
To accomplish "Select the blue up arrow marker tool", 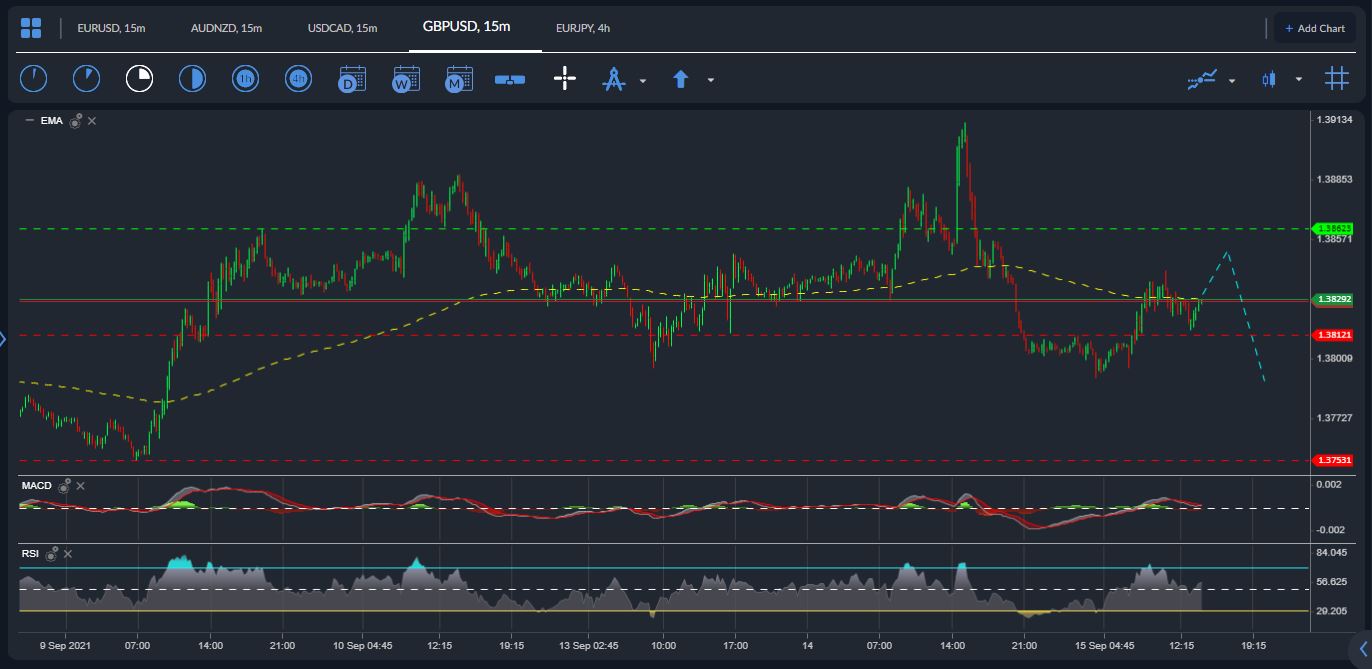I will (x=681, y=79).
